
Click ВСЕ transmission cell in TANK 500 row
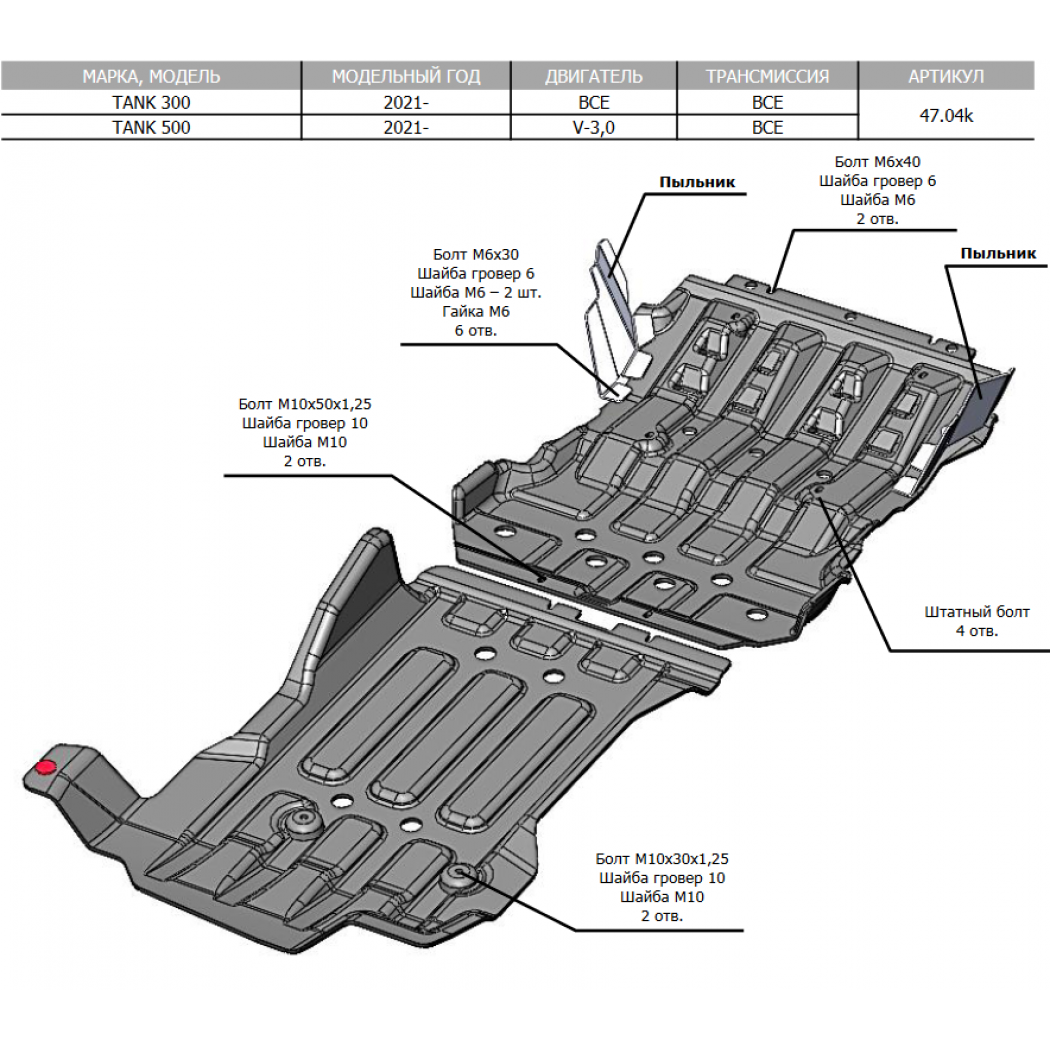pos(767,127)
